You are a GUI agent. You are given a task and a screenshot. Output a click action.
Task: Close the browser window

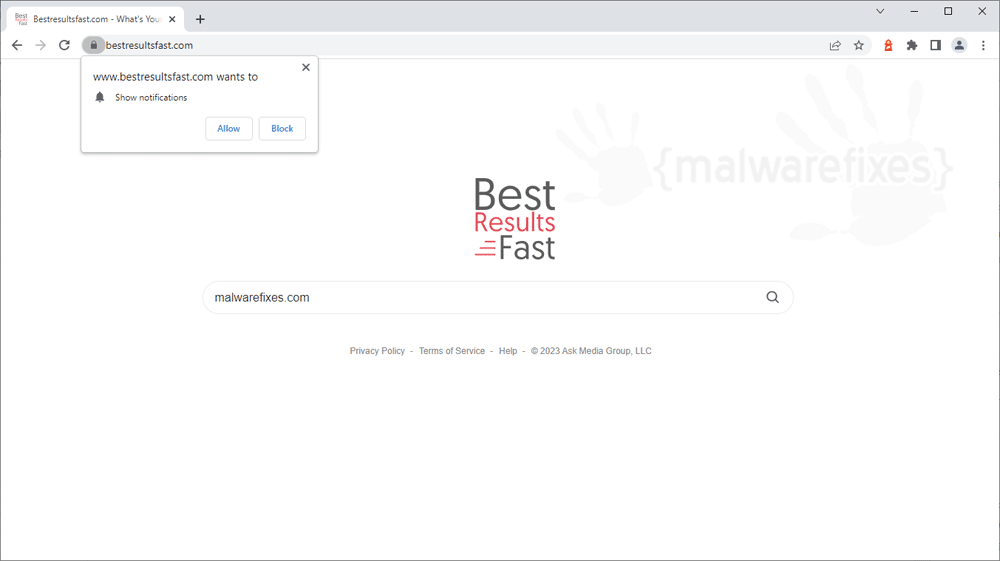982,11
